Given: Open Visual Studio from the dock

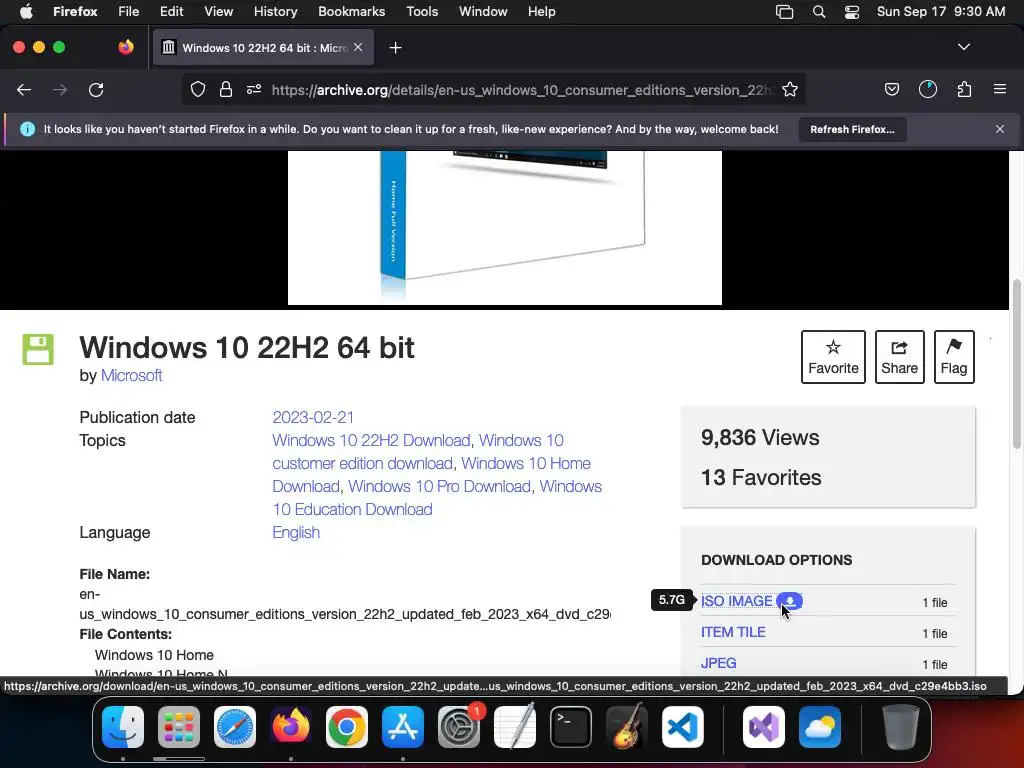Looking at the screenshot, I should 764,727.
